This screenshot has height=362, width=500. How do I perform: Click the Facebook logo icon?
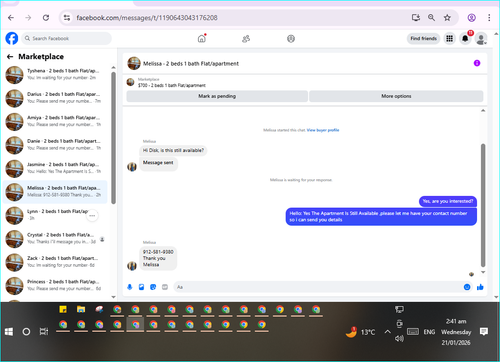[12, 38]
